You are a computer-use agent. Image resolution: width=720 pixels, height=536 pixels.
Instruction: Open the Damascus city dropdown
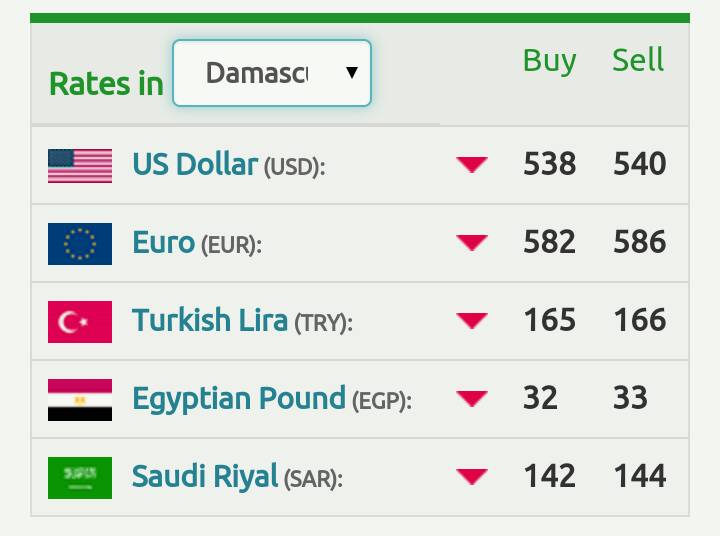(272, 73)
